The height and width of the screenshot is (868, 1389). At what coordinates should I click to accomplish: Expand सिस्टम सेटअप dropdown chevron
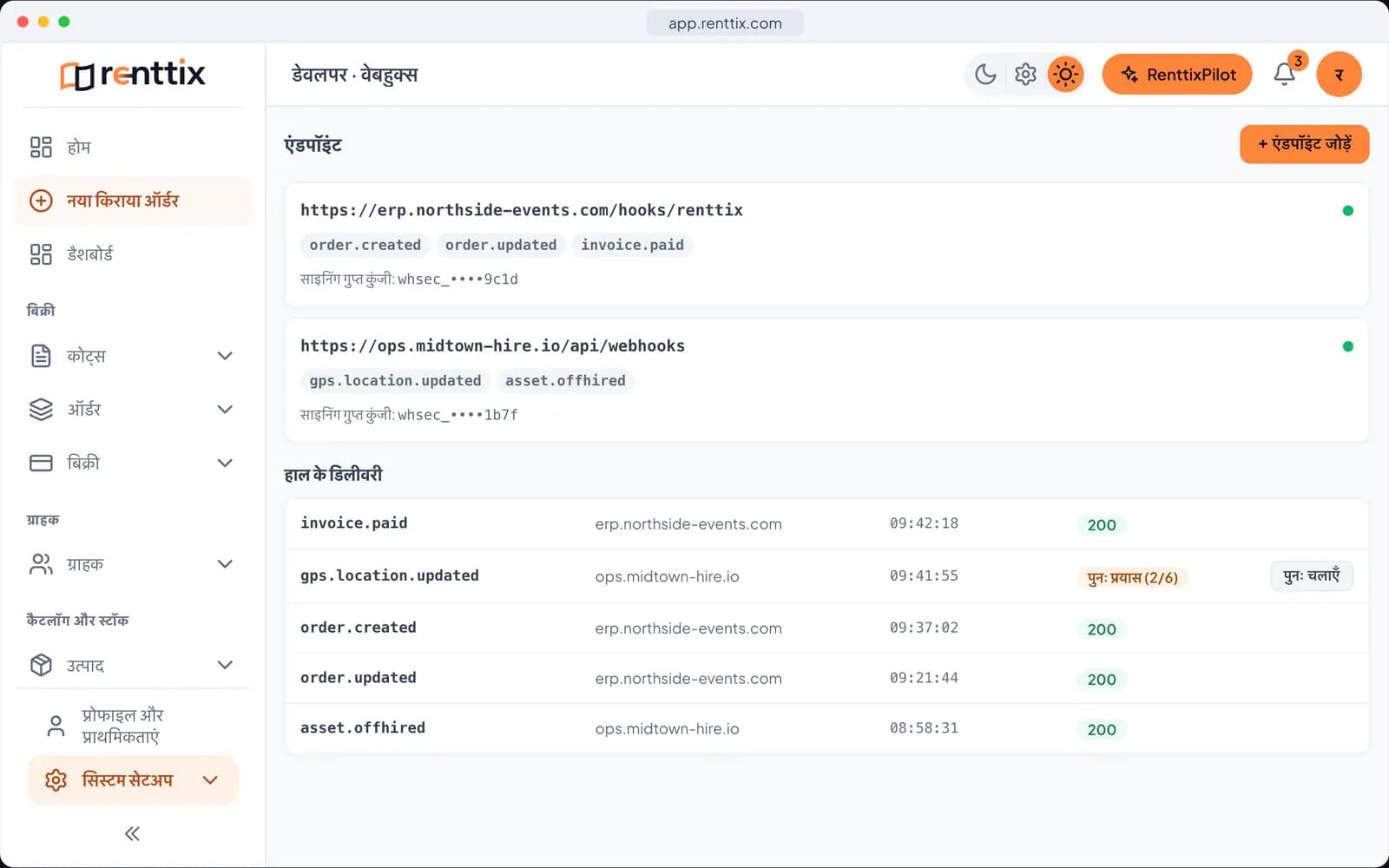click(210, 780)
